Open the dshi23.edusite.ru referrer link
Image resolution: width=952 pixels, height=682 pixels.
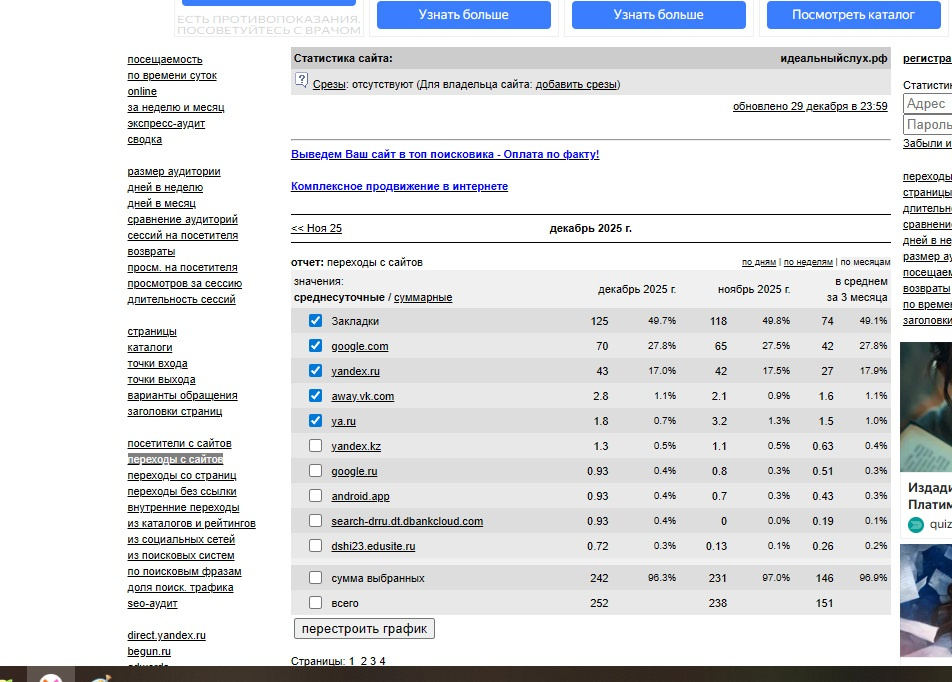tap(373, 546)
